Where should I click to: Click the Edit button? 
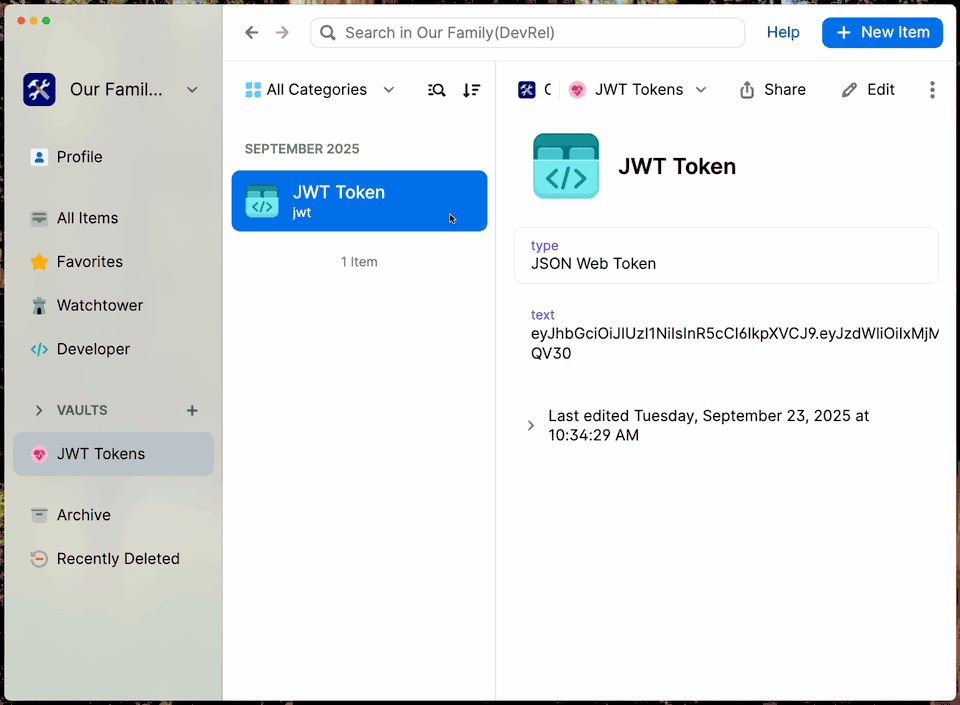(x=868, y=90)
